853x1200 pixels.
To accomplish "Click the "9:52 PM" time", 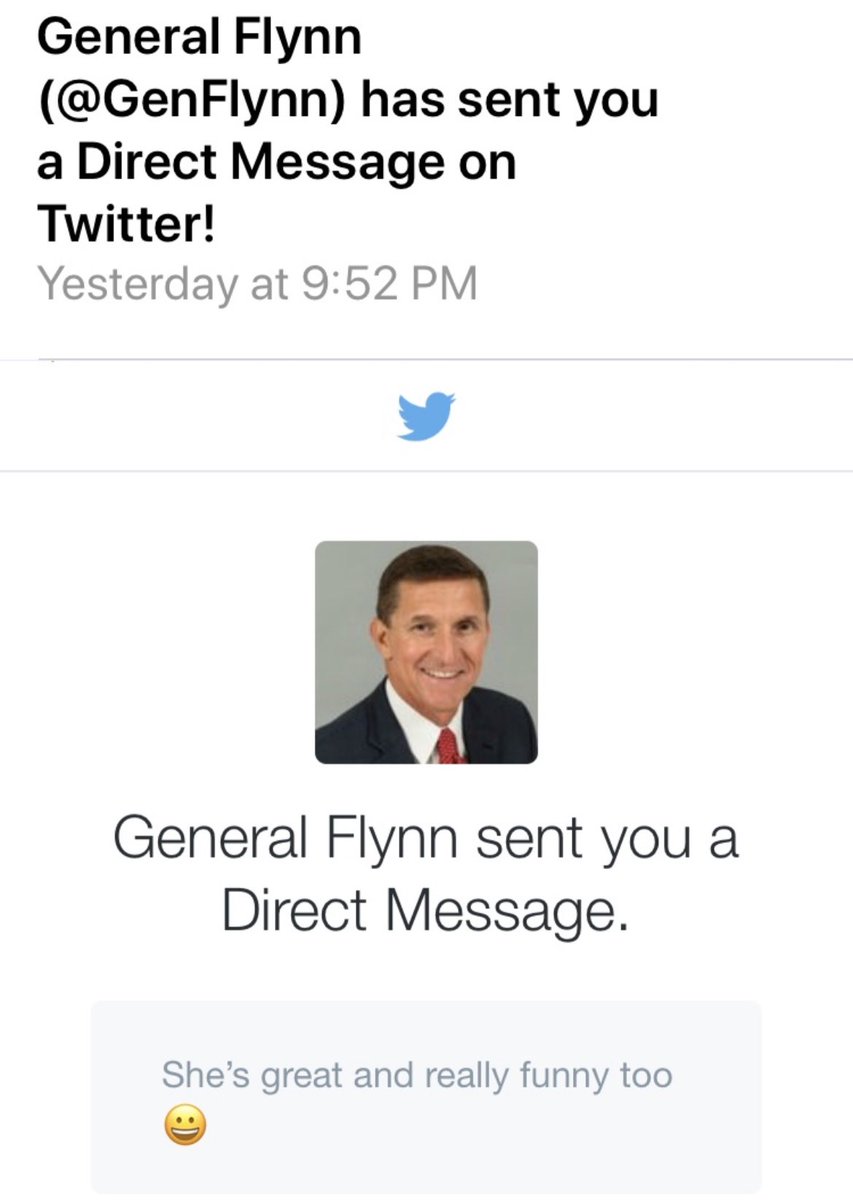I will [389, 283].
